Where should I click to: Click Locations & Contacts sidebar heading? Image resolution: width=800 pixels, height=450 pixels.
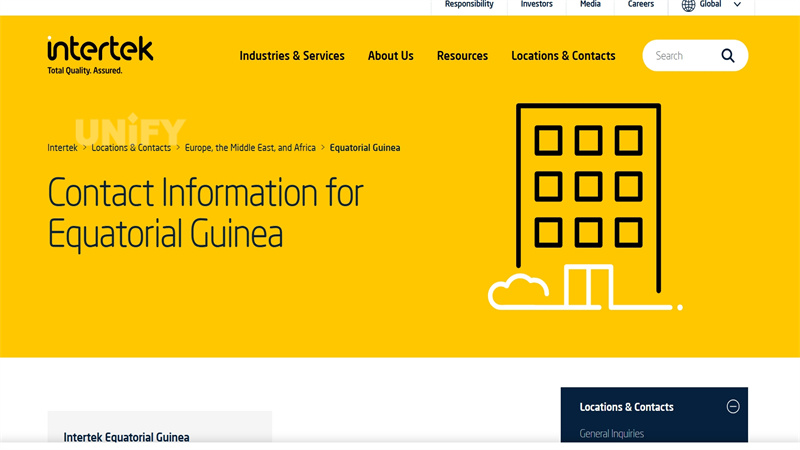click(627, 407)
